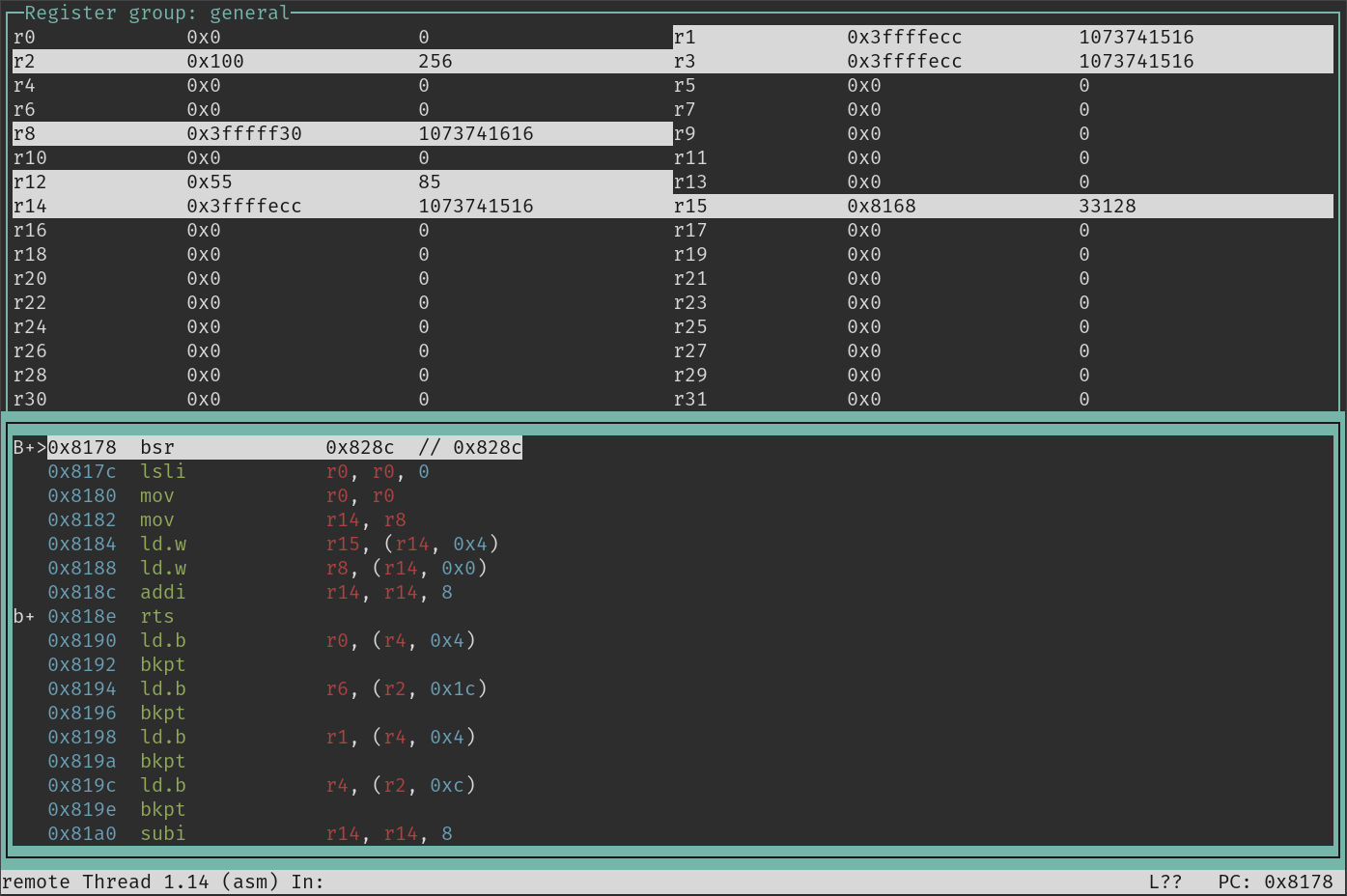Select register name r31
Viewport: 1347px width, 896px height.
[x=690, y=399]
